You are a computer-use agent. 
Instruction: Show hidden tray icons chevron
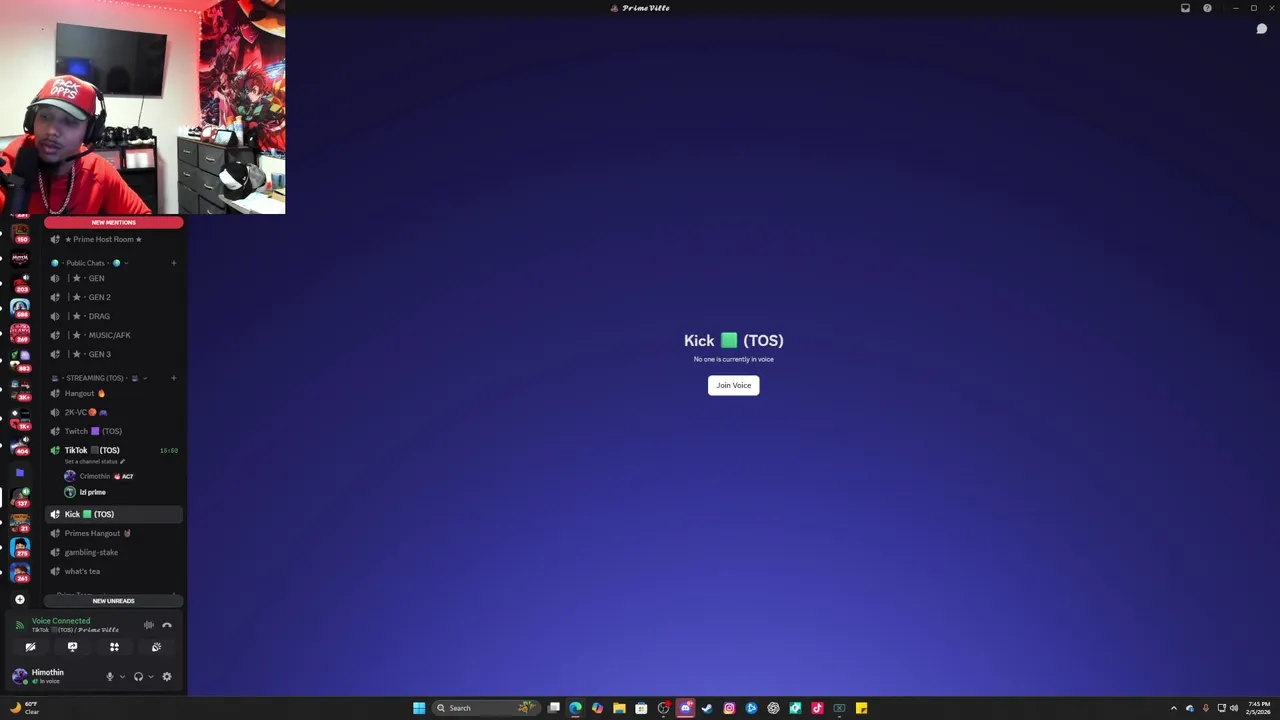click(1174, 708)
